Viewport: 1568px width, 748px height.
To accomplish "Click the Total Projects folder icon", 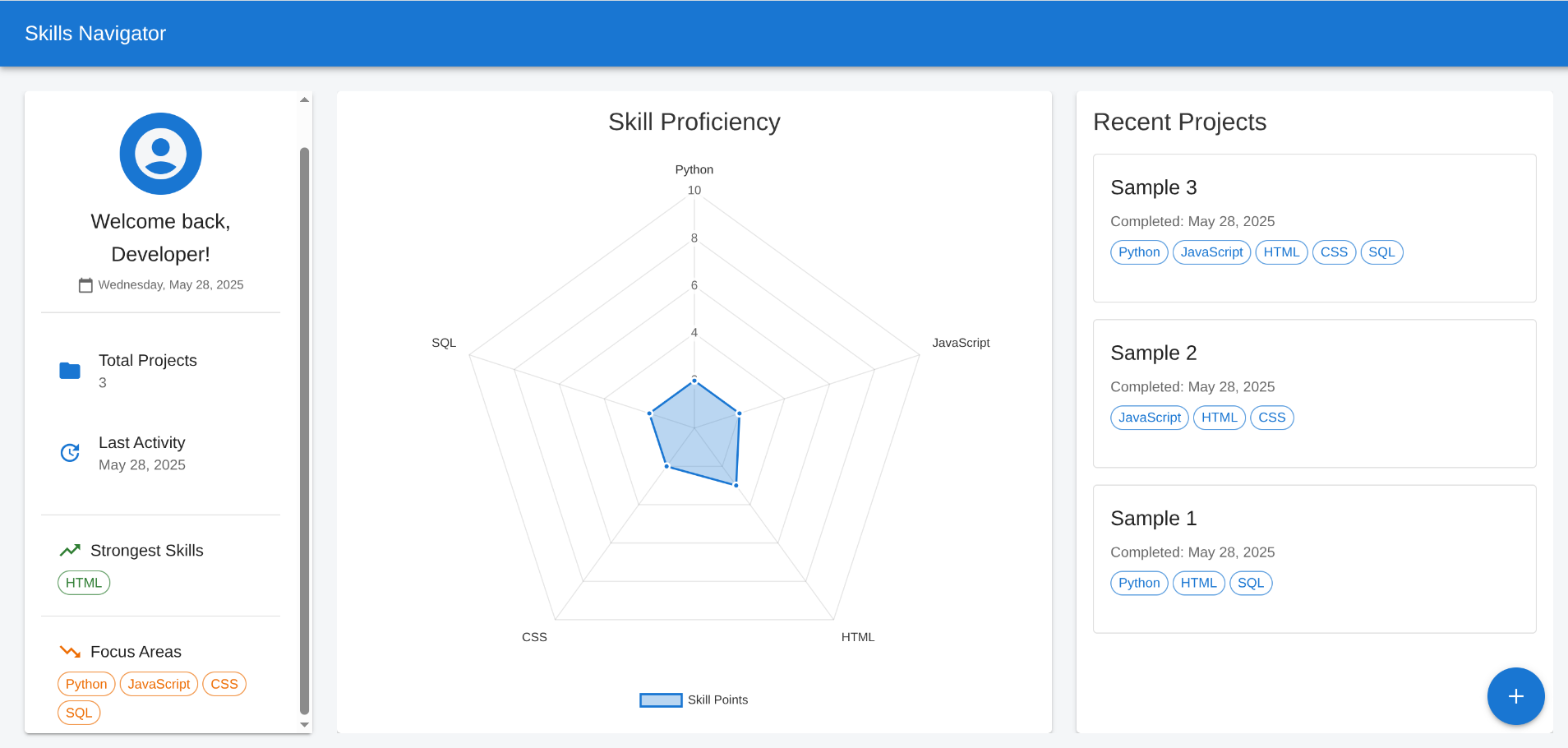I will (70, 371).
